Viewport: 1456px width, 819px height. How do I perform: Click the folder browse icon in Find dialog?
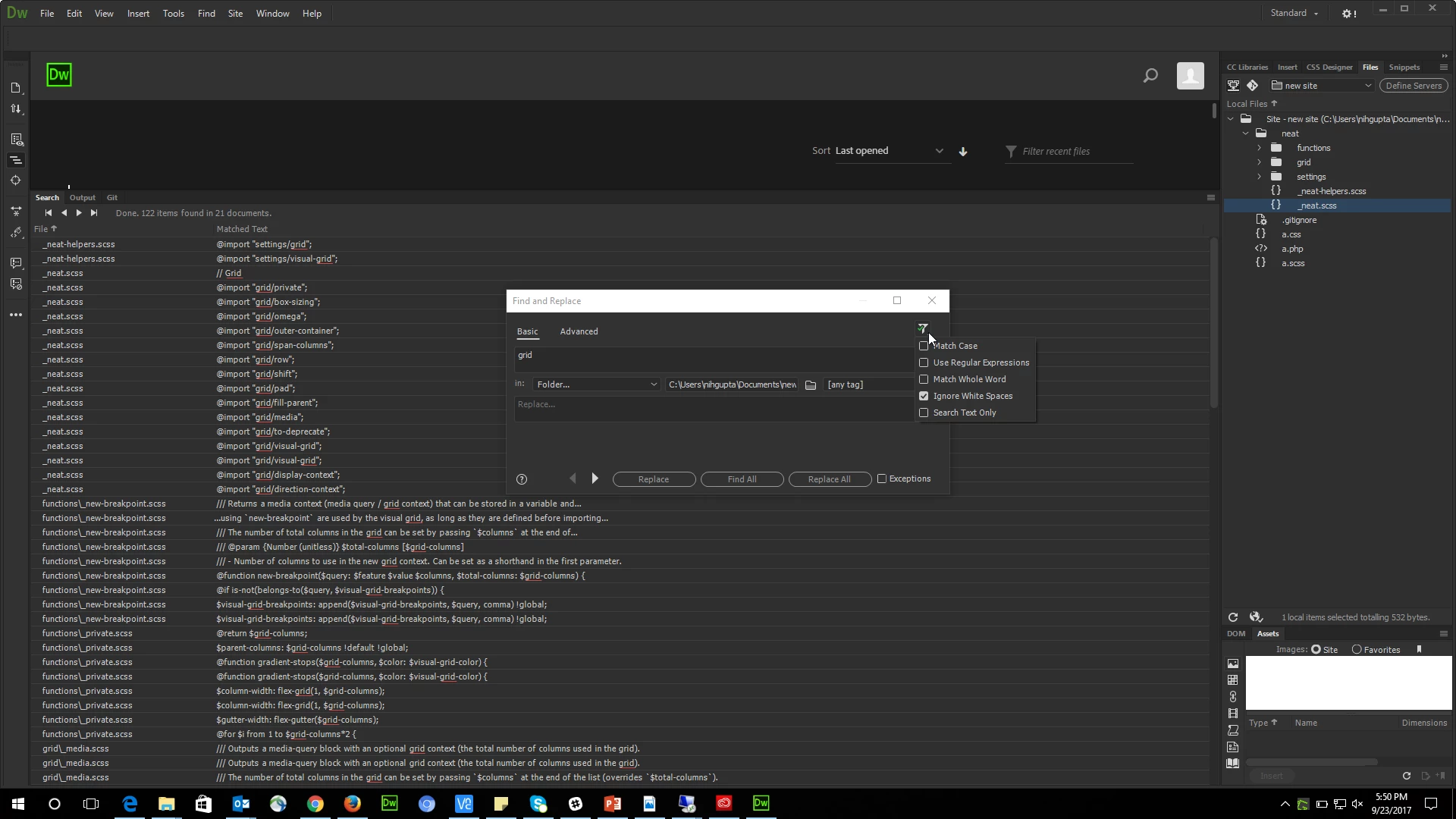(x=811, y=385)
